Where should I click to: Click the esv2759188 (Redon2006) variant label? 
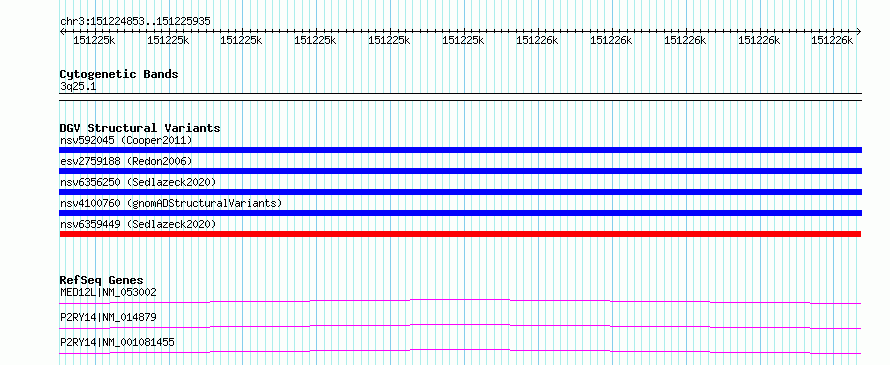(x=126, y=161)
